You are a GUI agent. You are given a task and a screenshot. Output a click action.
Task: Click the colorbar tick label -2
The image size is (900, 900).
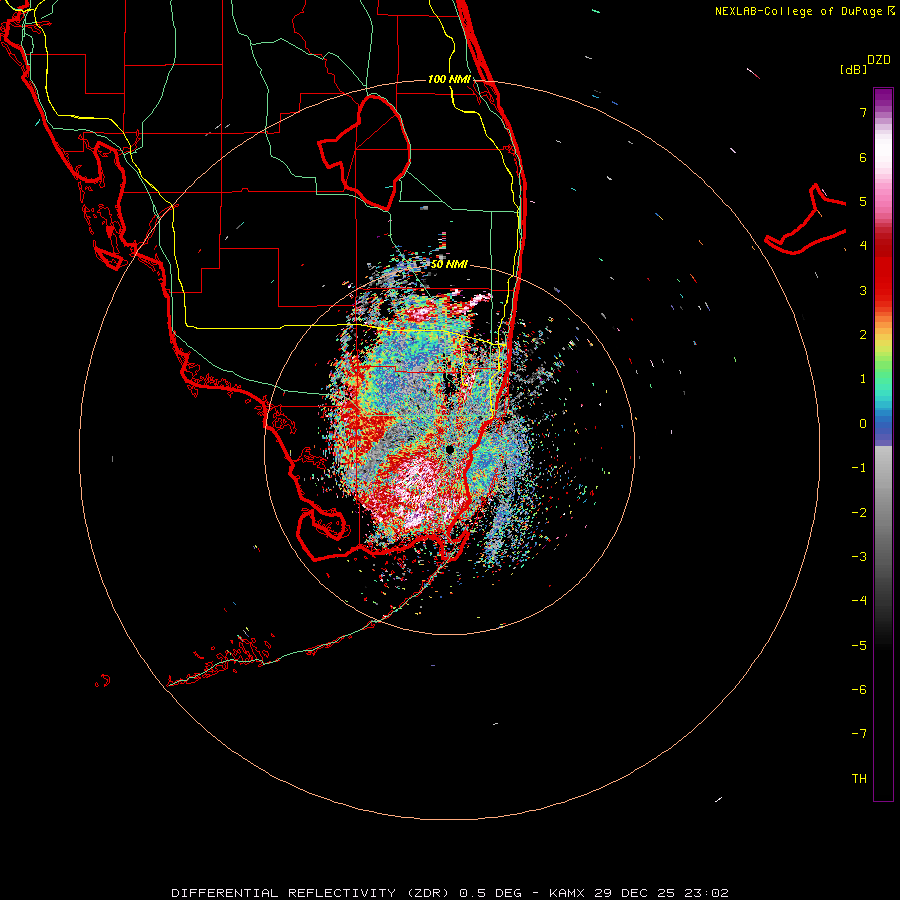pos(859,513)
